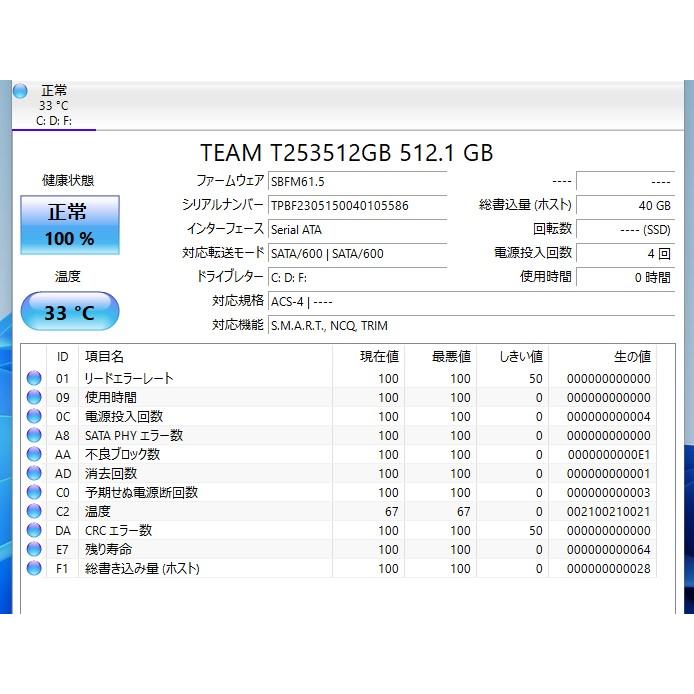The height and width of the screenshot is (694, 694).
Task: Click the firmware field SBFM61.5
Action: pos(357,181)
